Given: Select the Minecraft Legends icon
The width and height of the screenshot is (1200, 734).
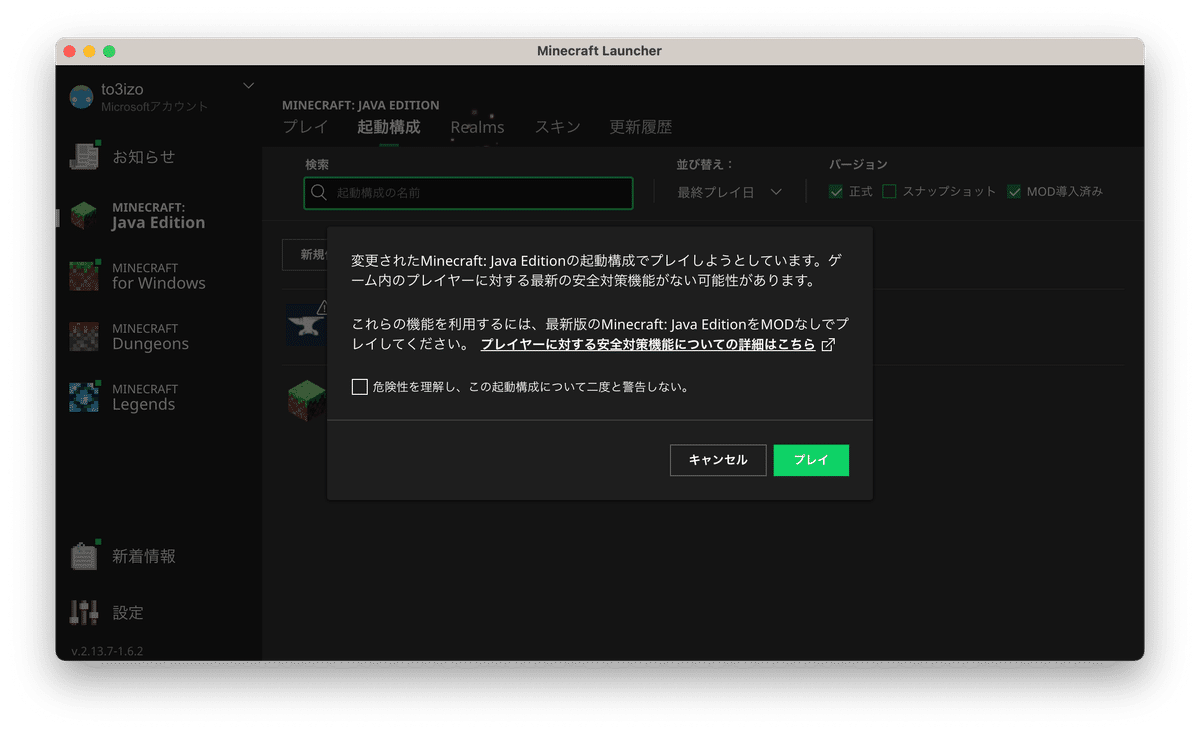Looking at the screenshot, I should click(84, 397).
